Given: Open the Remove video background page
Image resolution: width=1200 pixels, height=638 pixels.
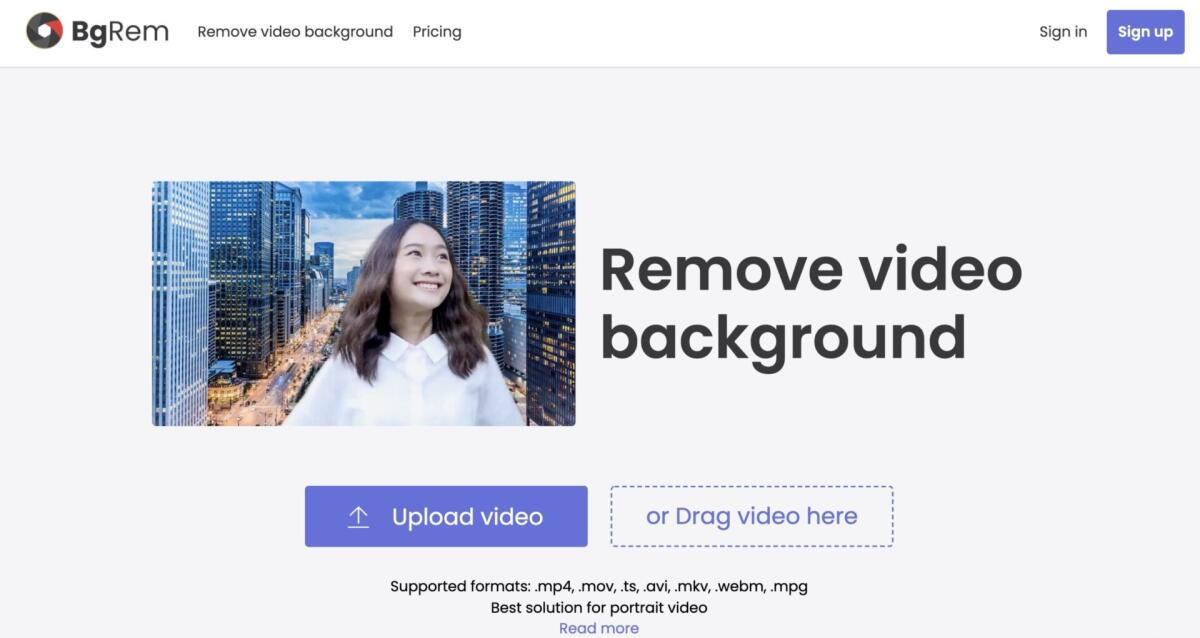Looking at the screenshot, I should (294, 31).
